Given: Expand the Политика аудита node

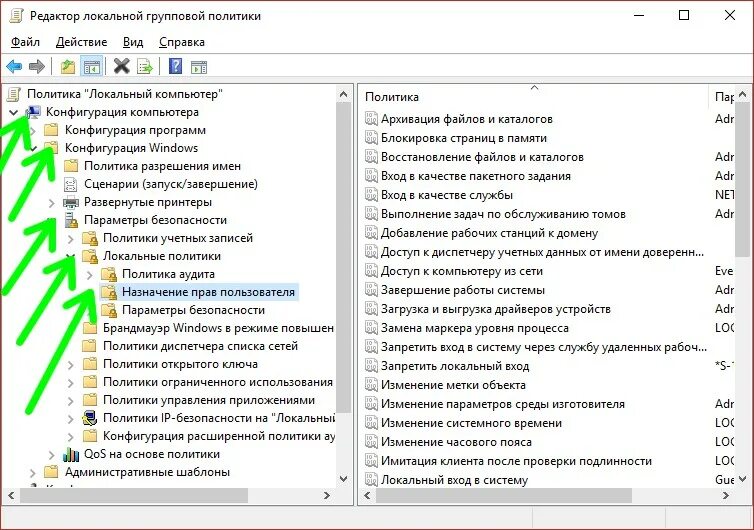Looking at the screenshot, I should (89, 274).
